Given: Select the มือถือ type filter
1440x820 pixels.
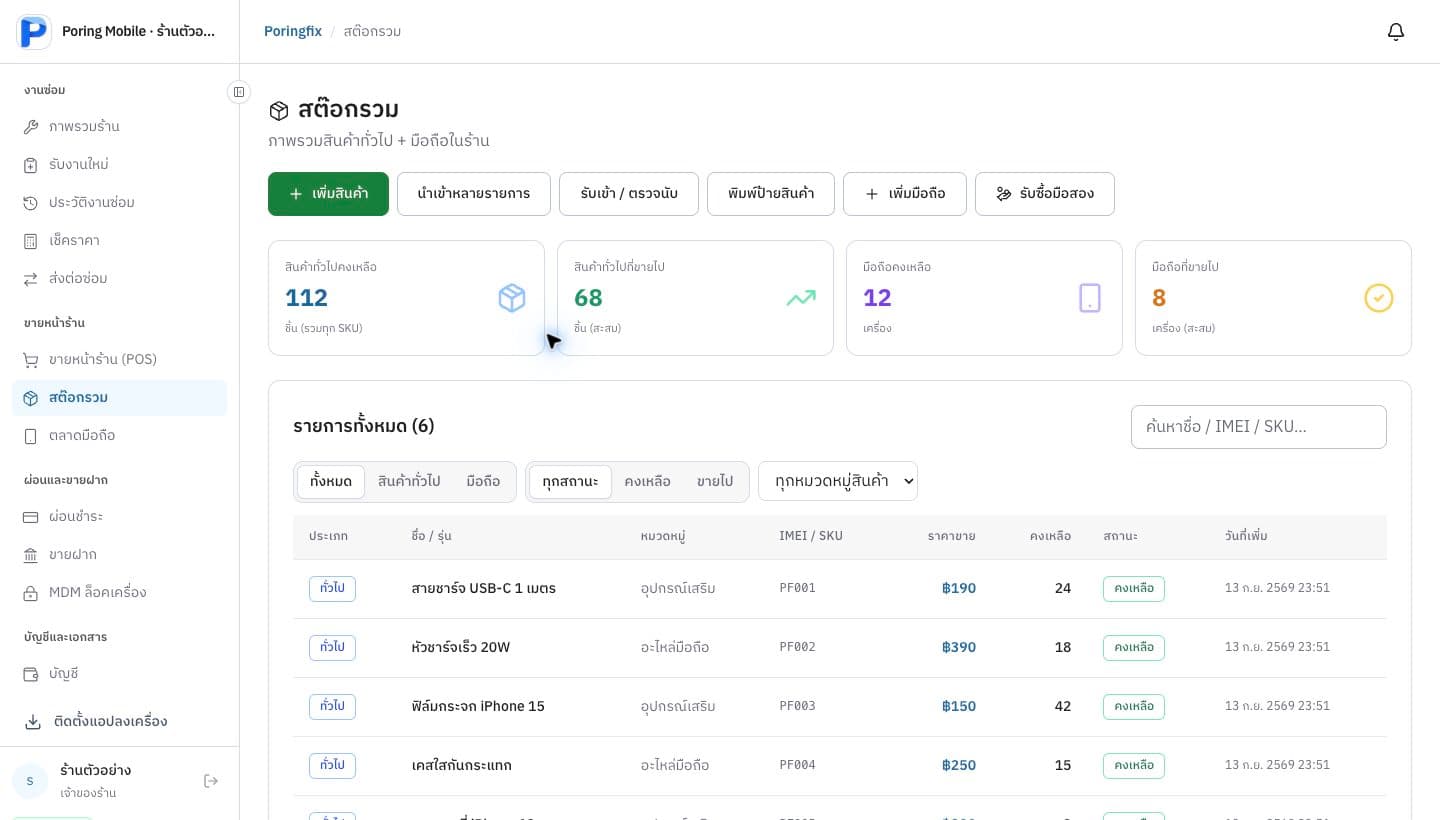Looking at the screenshot, I should 483,482.
